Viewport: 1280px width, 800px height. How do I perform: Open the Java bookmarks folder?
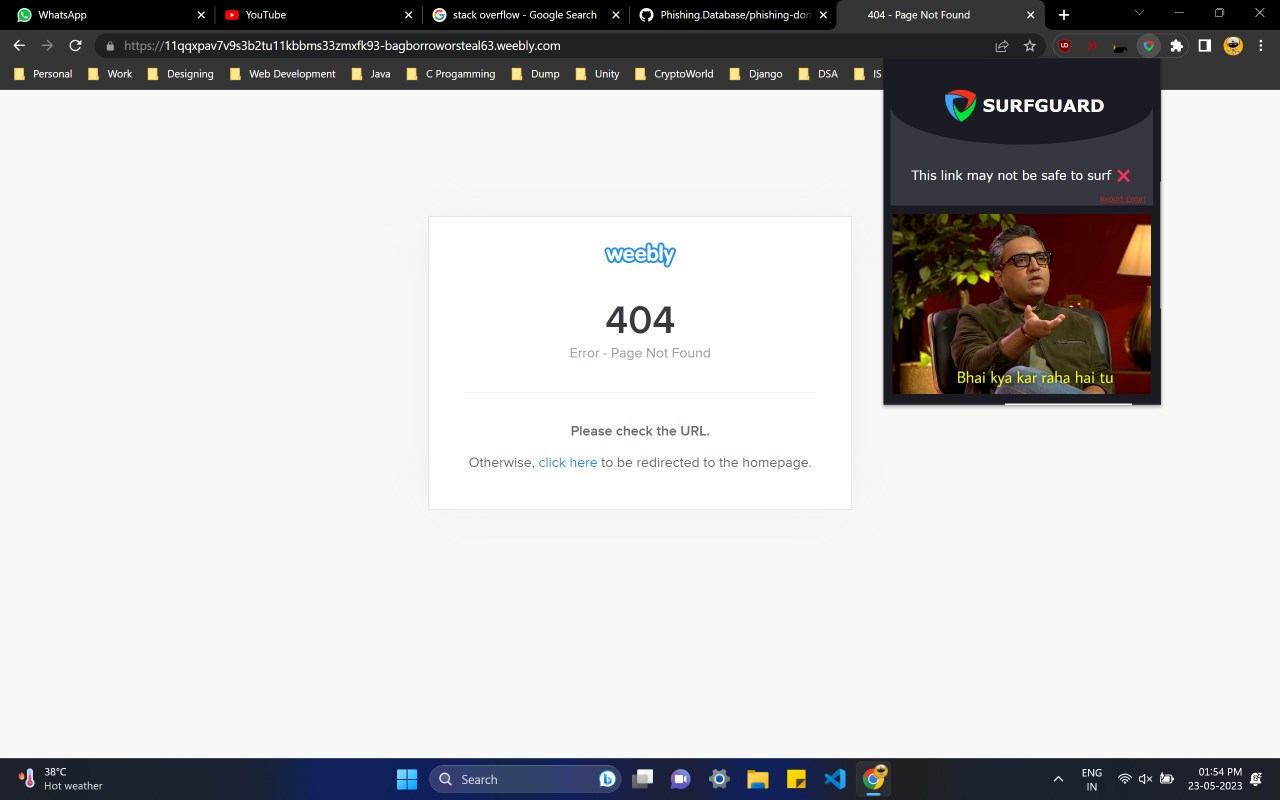[371, 74]
